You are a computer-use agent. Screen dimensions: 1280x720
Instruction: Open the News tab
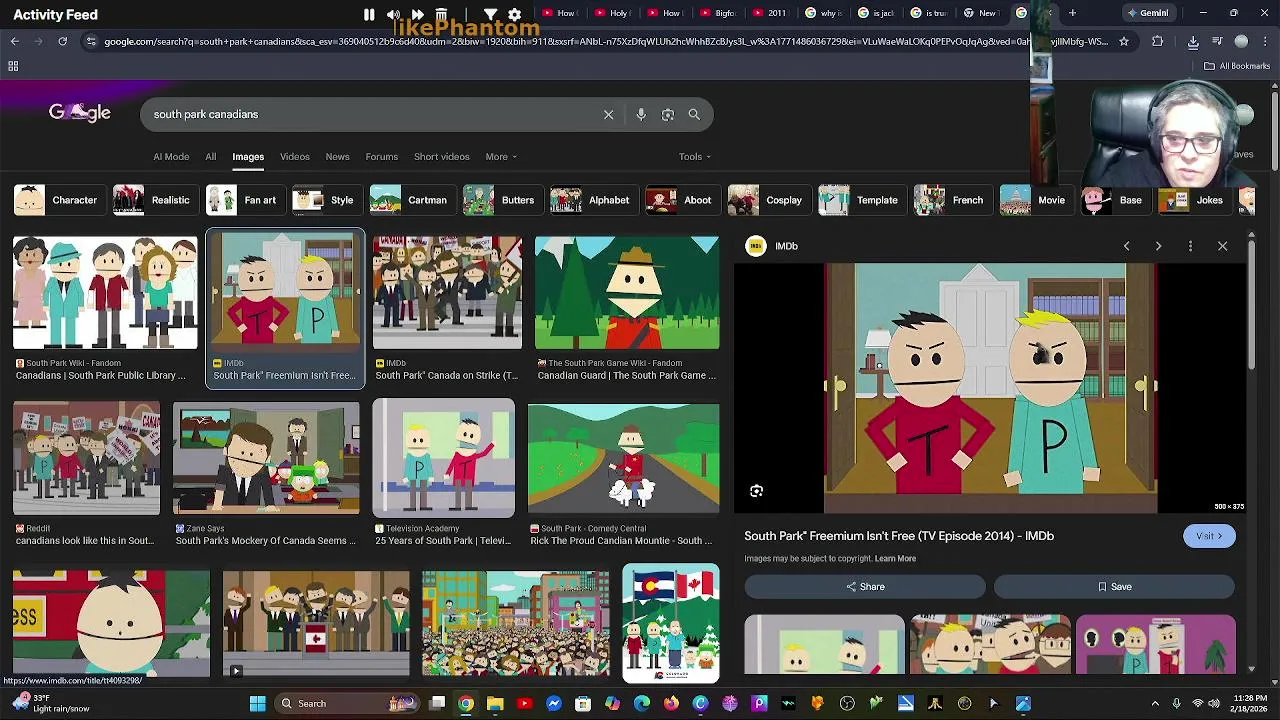point(337,157)
